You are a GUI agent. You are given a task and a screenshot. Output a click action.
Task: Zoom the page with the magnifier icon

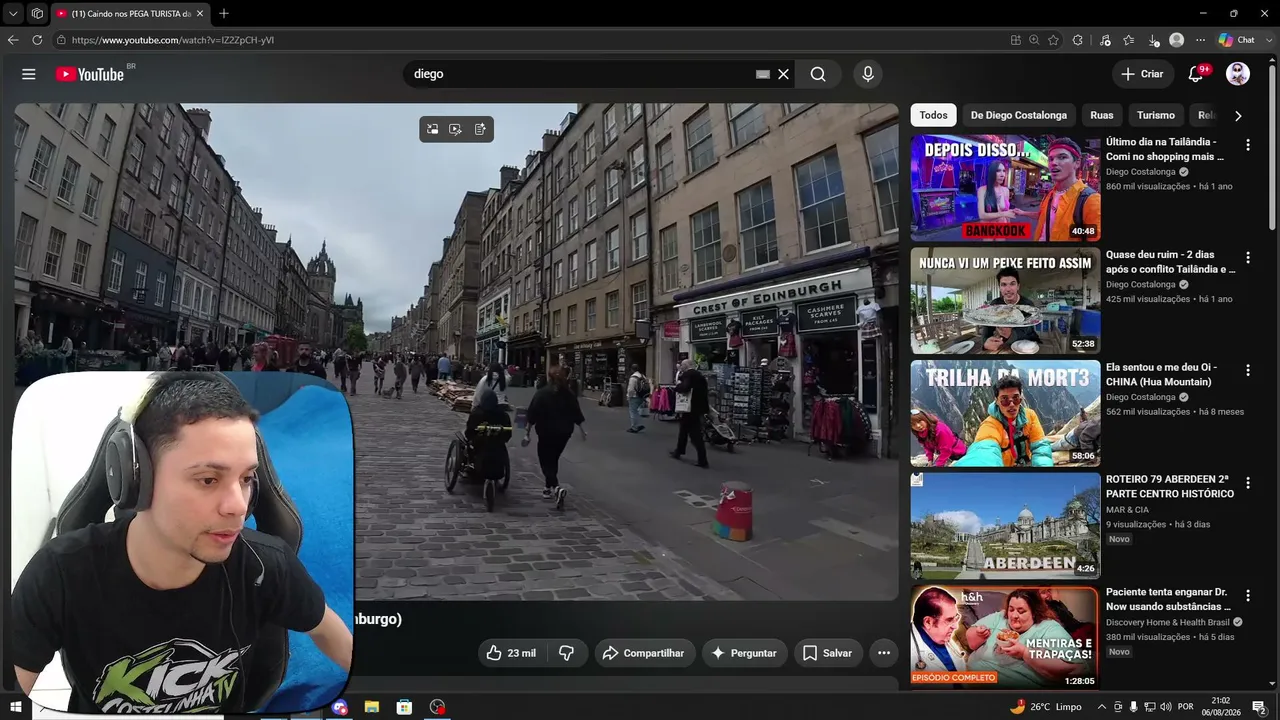tap(1034, 40)
